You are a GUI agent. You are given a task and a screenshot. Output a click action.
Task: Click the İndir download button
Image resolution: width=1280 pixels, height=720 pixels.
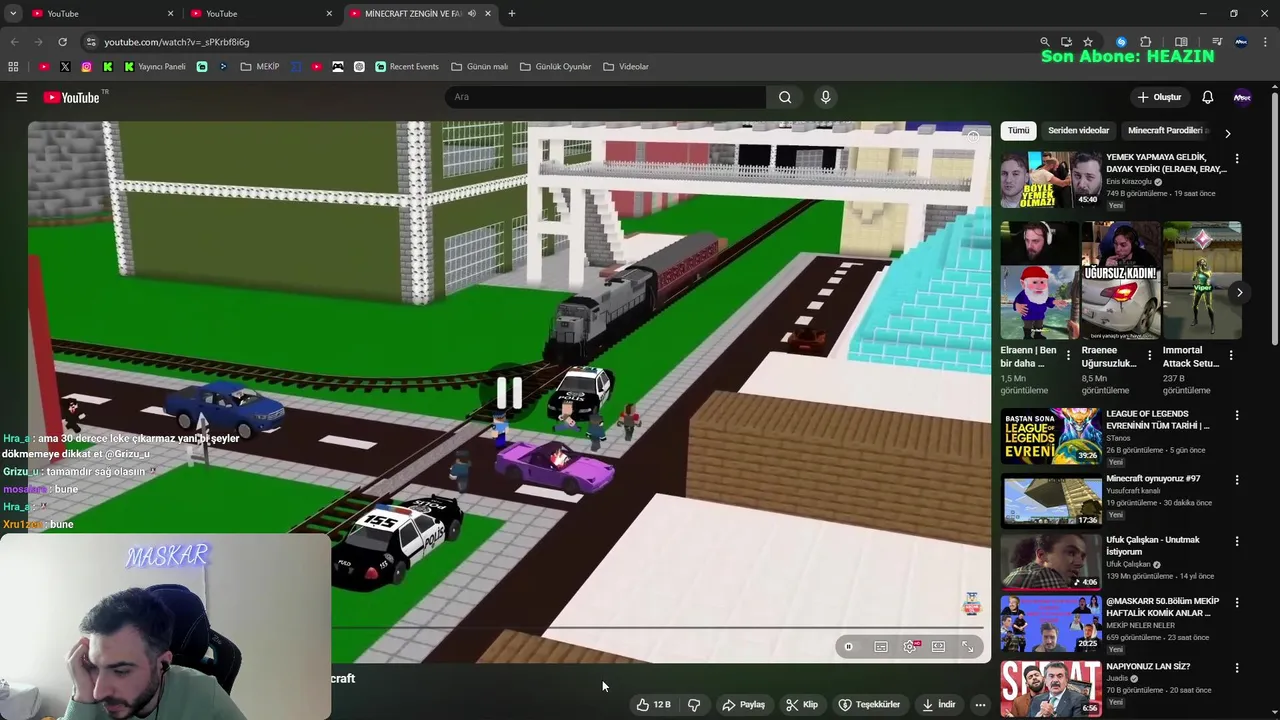tap(939, 705)
